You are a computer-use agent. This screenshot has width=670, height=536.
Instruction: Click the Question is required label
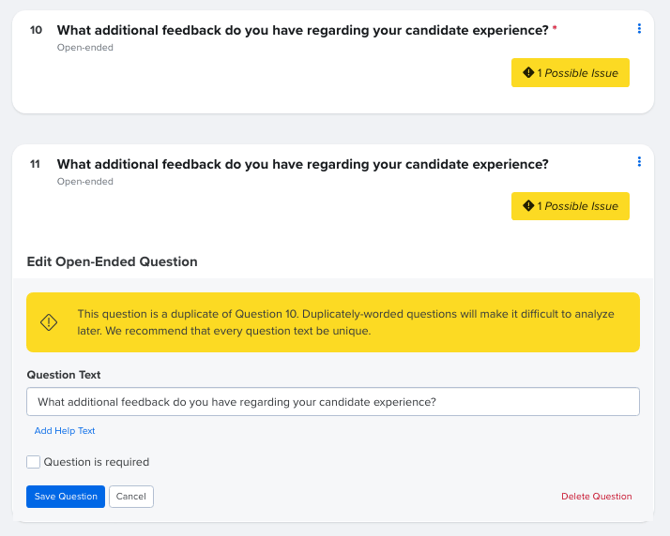click(97, 462)
